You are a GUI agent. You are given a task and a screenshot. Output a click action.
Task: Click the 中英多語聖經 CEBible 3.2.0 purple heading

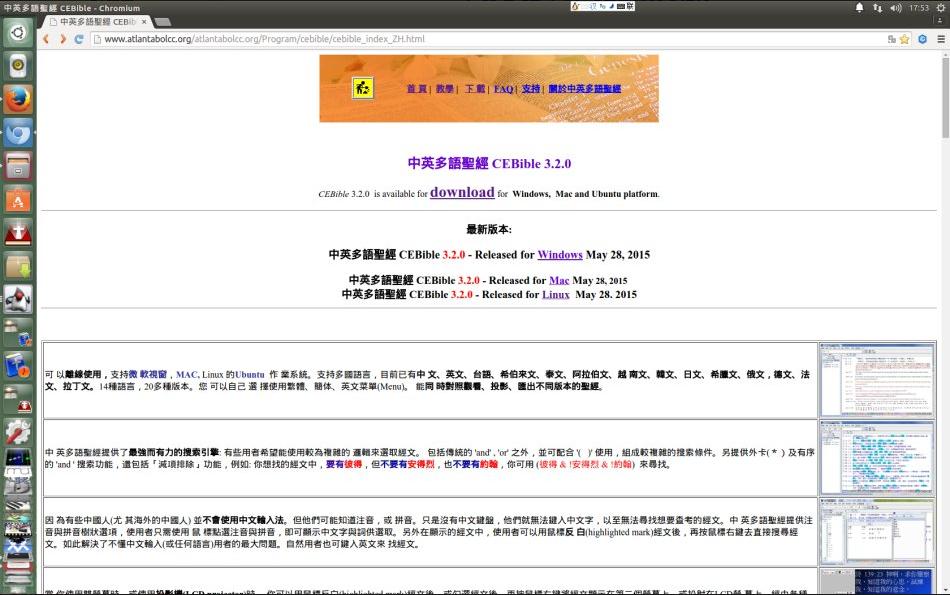tap(489, 164)
